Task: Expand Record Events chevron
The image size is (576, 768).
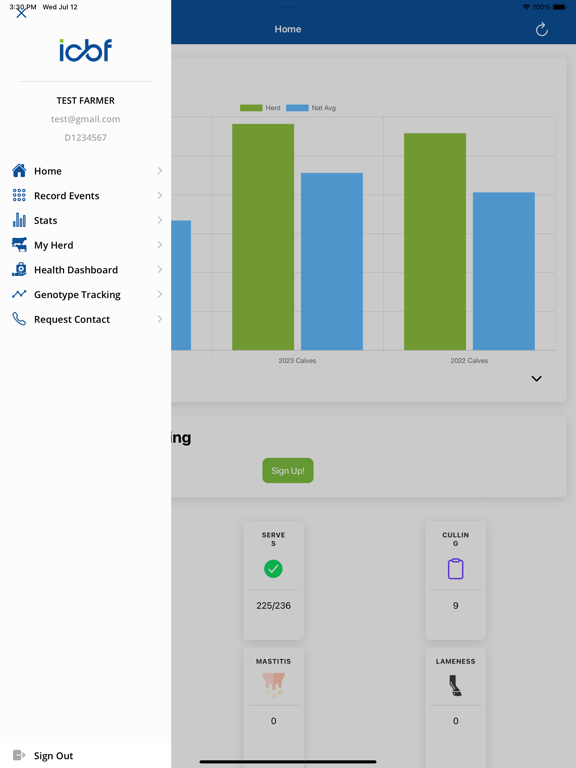Action: (160, 195)
